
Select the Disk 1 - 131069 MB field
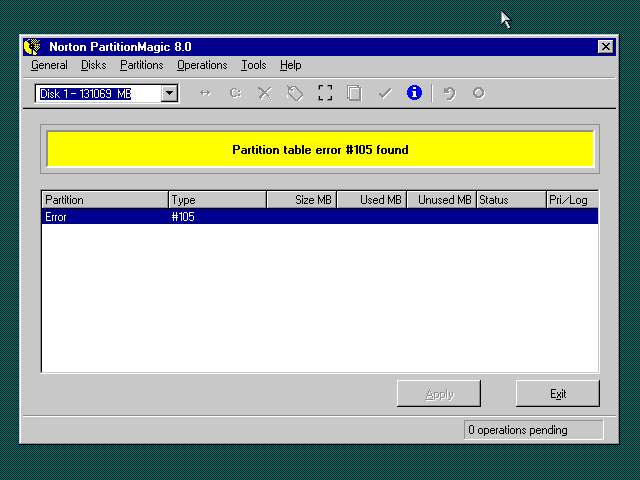[x=99, y=93]
